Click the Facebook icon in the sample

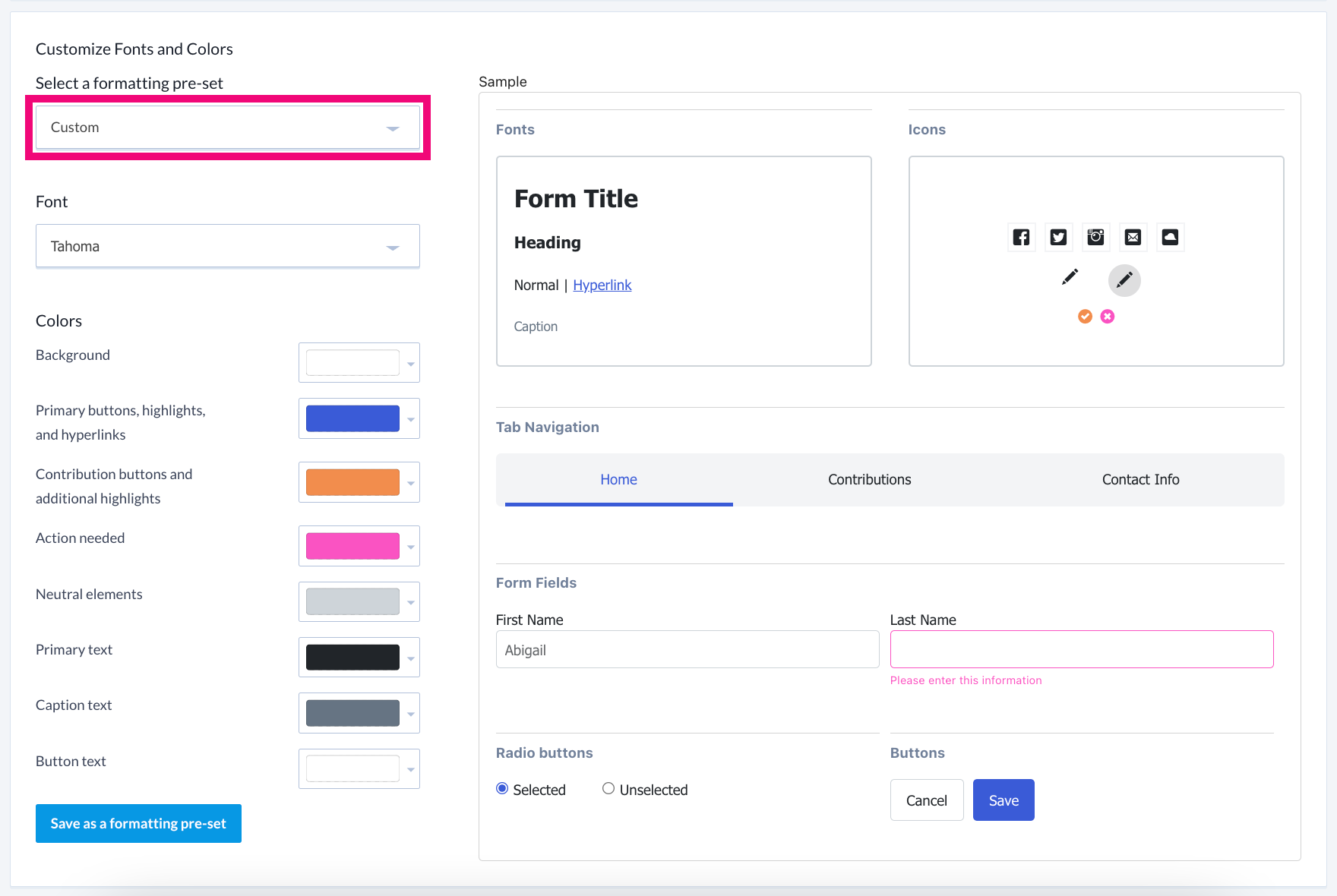(x=1021, y=238)
